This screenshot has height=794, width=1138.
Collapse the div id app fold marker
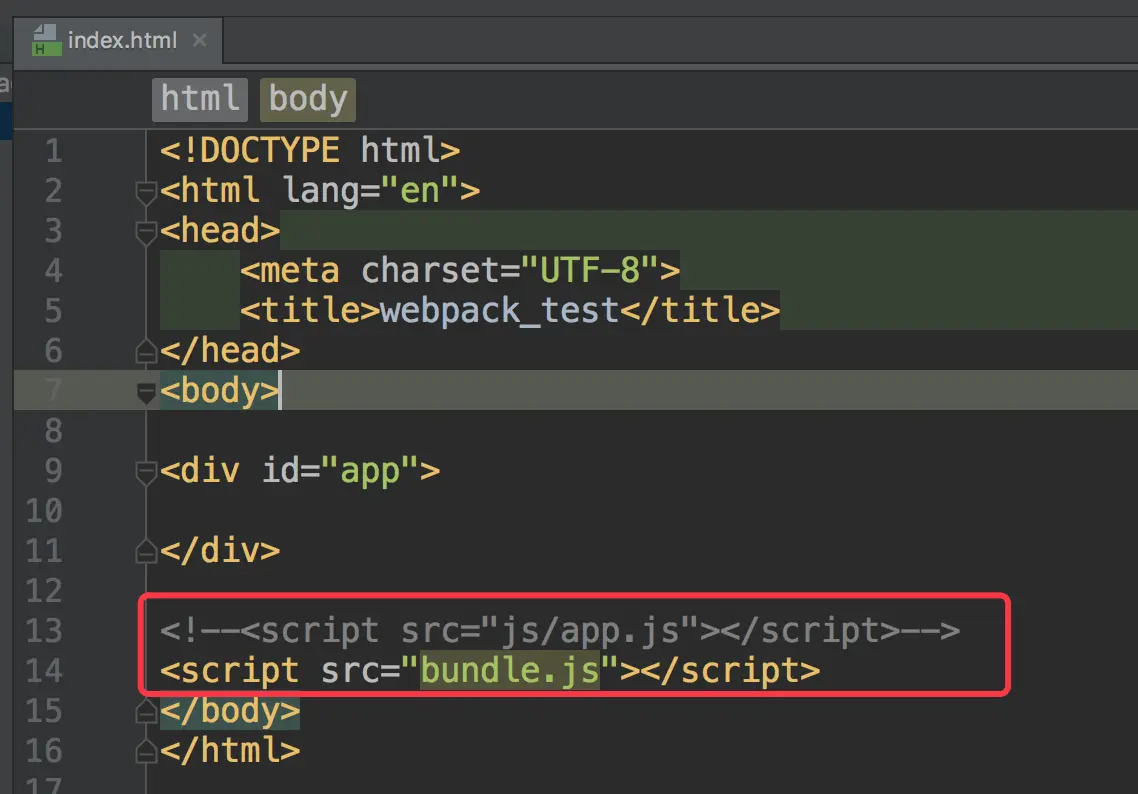tap(146, 472)
